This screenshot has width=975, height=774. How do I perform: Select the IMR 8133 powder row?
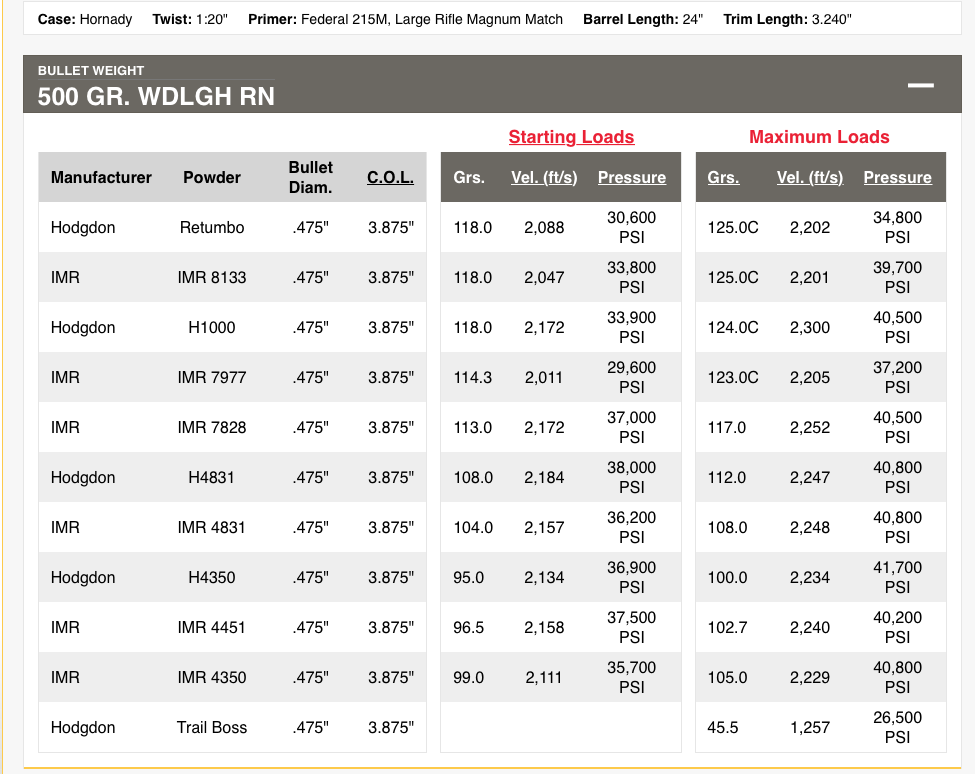212,277
